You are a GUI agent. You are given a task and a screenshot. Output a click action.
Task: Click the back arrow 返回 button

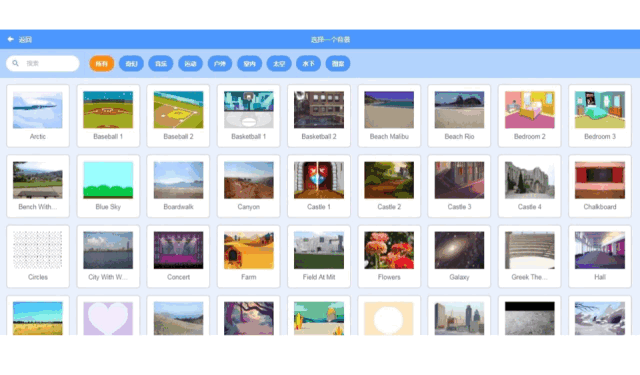[19, 40]
